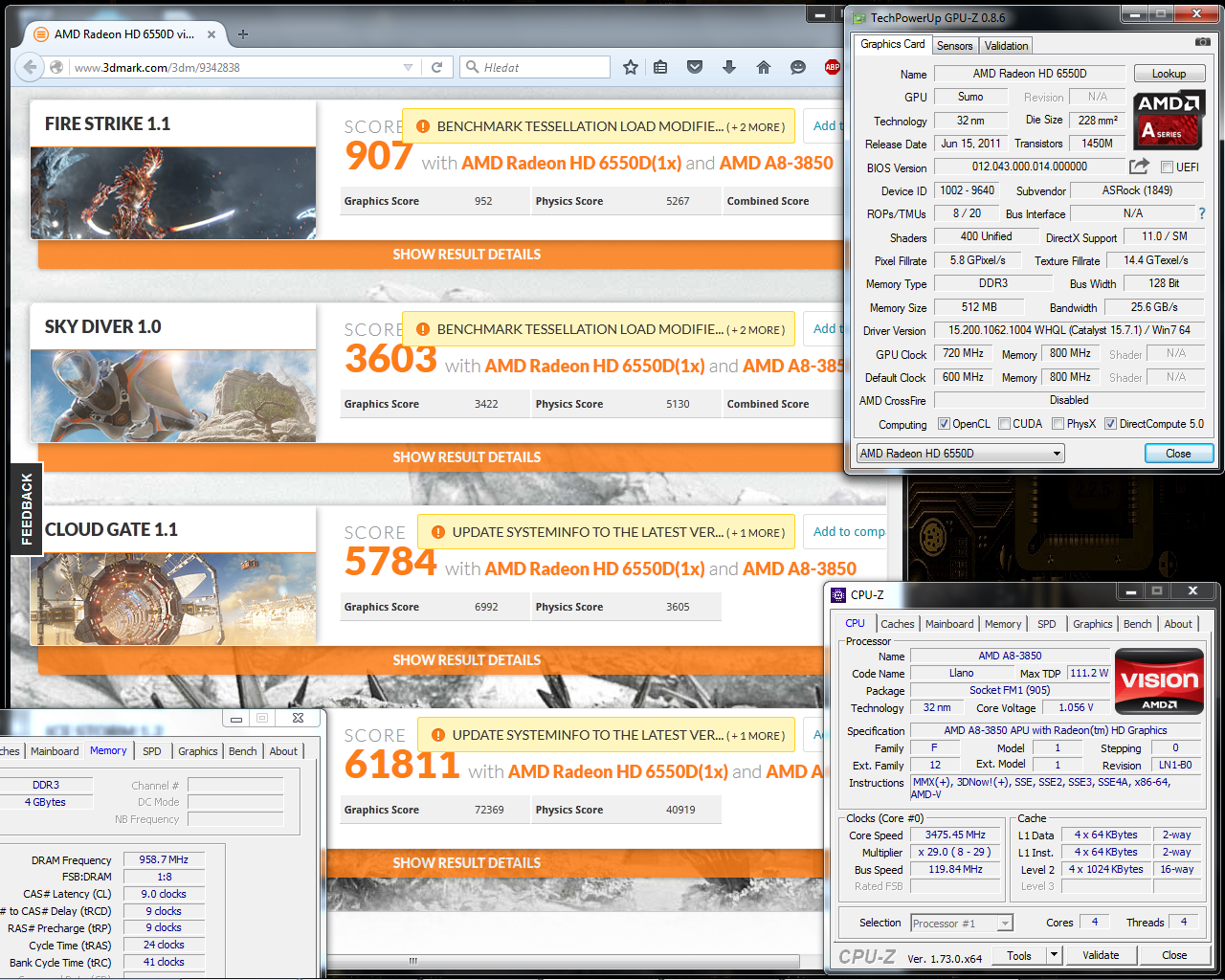Open the Tools dropdown arrow in CPU-Z

(1054, 955)
